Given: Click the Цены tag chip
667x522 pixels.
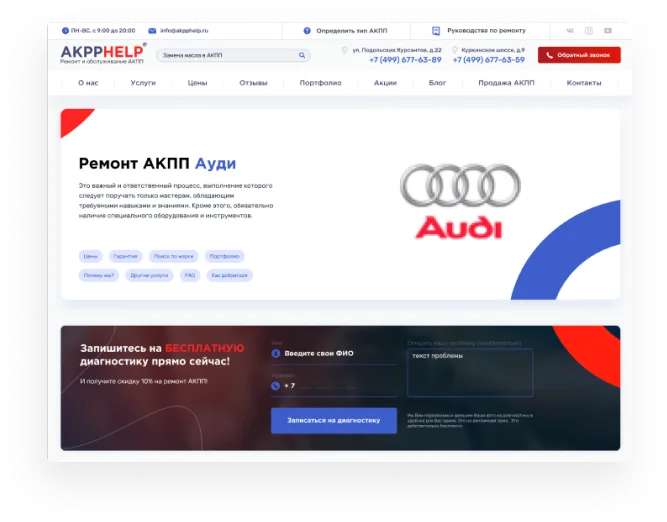Looking at the screenshot, I should [90, 256].
